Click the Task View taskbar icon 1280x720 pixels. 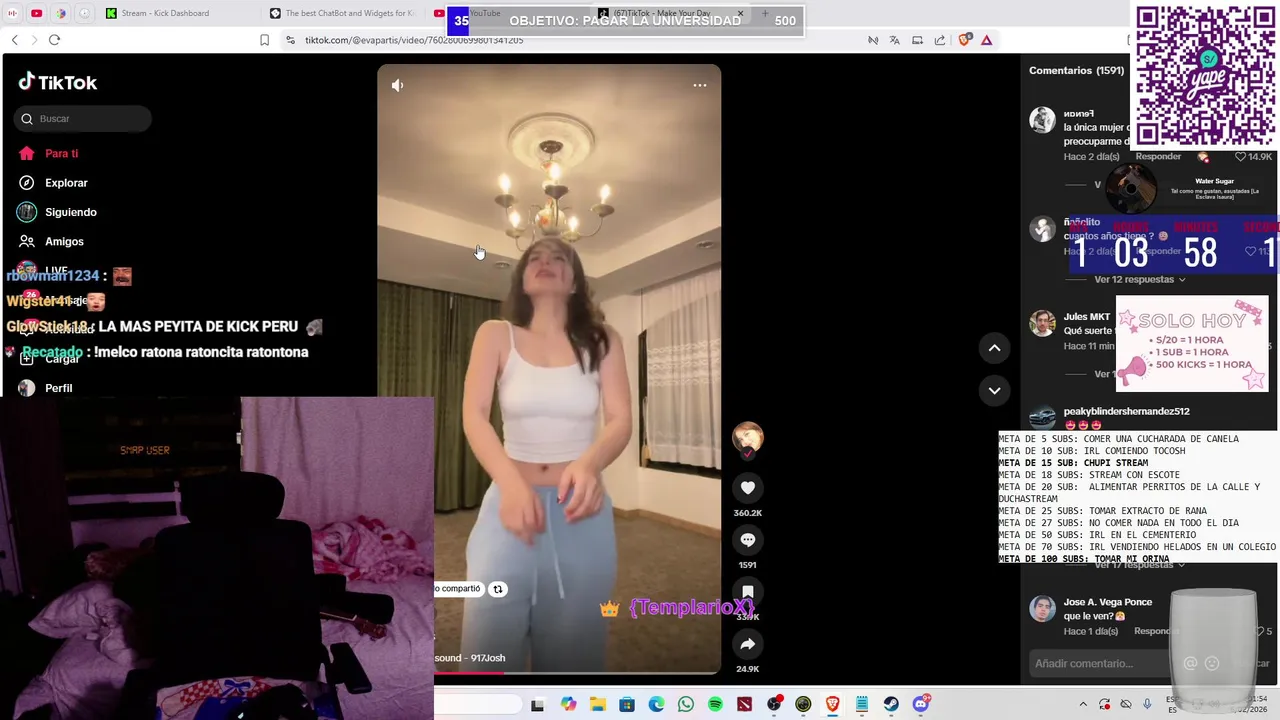(537, 705)
